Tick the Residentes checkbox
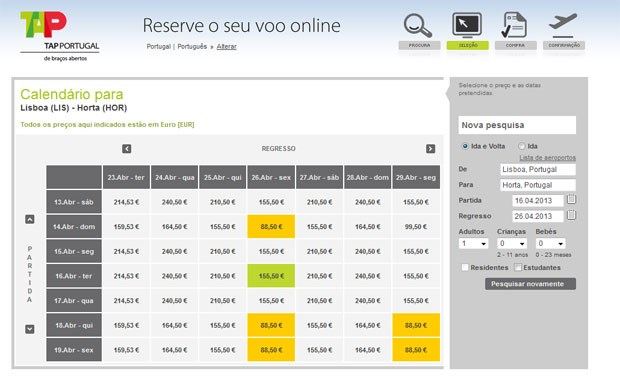Screen dimensions: 620x377 465,267
